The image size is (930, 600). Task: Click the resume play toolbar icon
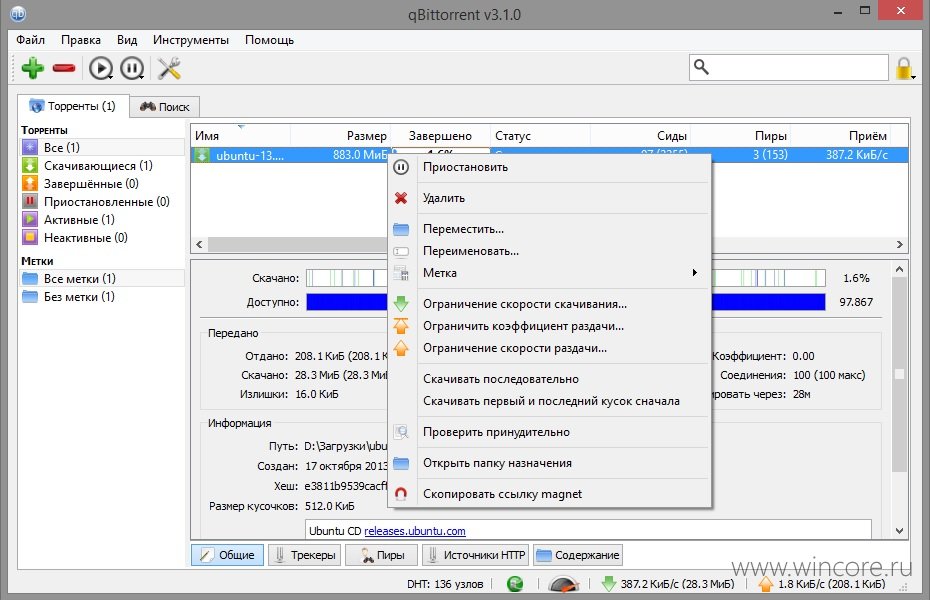point(101,68)
